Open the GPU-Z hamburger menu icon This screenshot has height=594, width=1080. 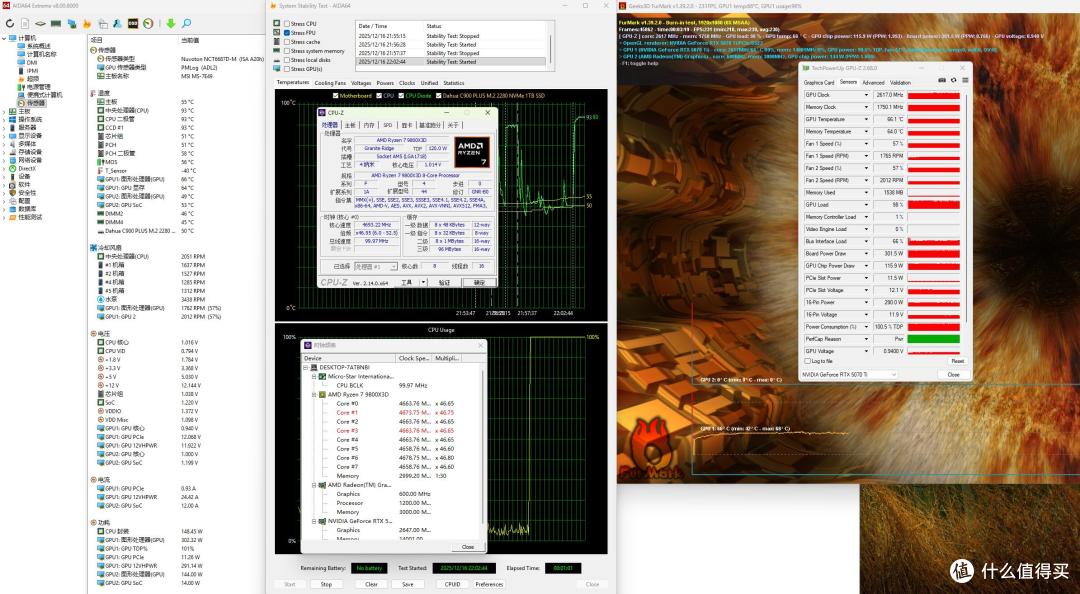click(965, 81)
